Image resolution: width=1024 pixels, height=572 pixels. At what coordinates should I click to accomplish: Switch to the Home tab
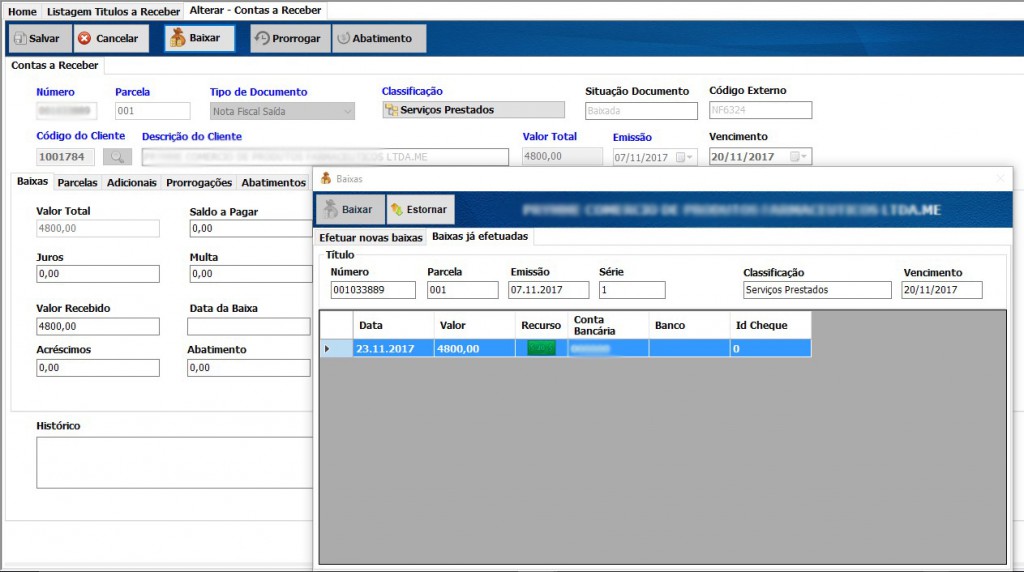pyautogui.click(x=22, y=11)
